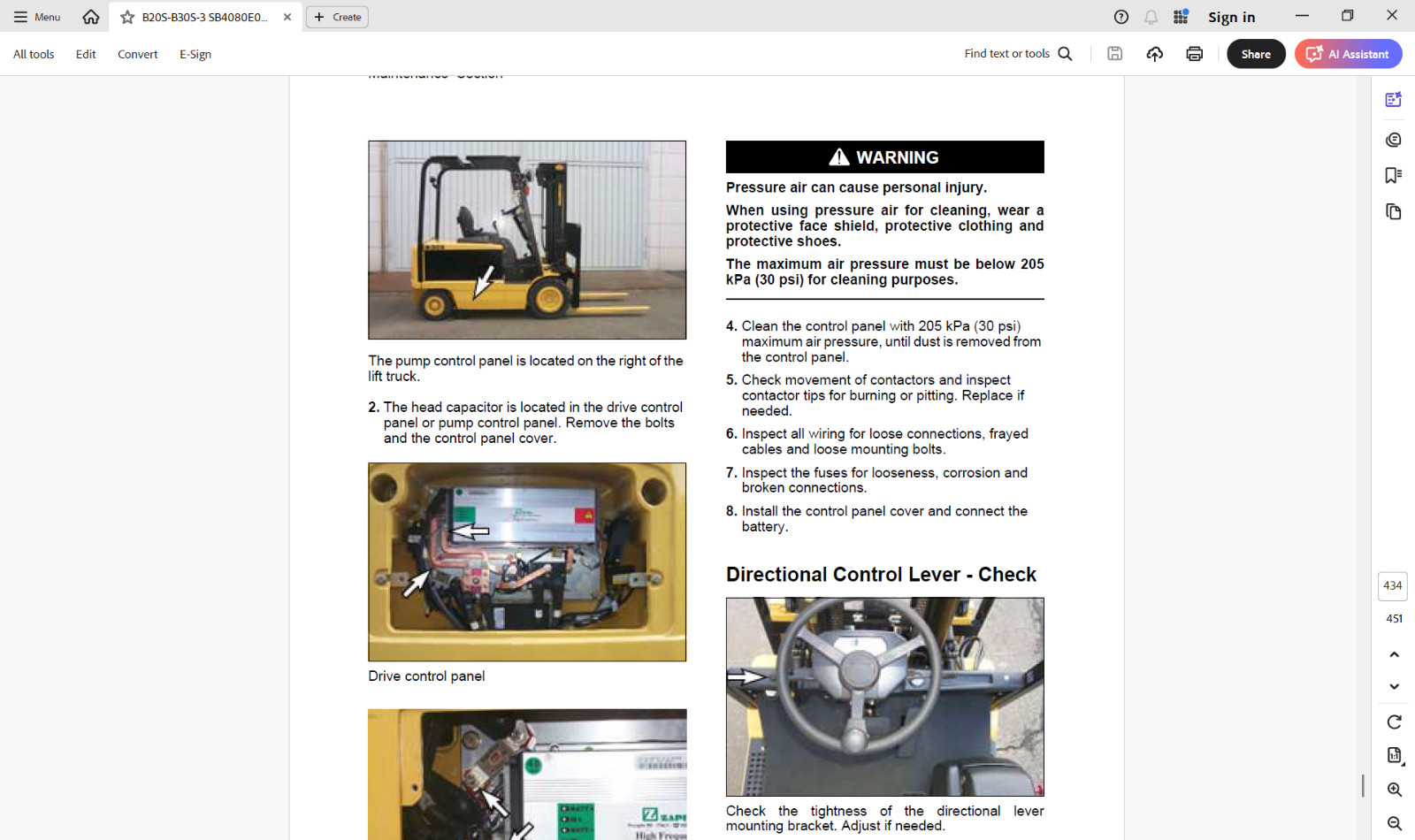Screen dimensions: 1415x840
Task: Print the document with the printer icon
Action: (1195, 54)
